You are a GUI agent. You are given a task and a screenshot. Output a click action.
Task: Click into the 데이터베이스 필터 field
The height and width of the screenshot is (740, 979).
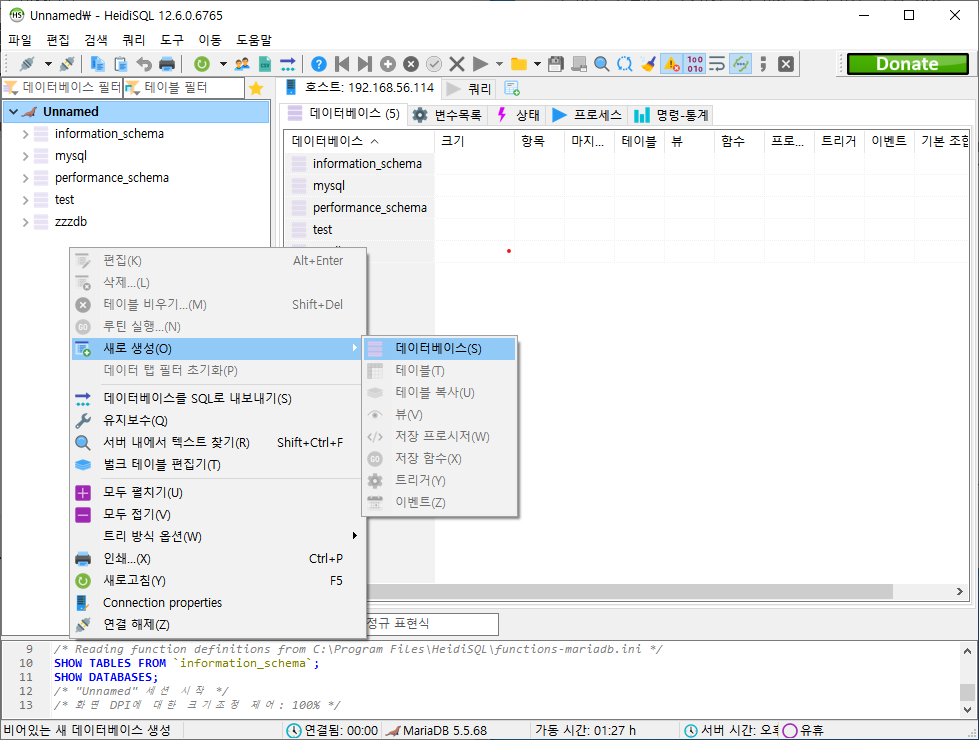pyautogui.click(x=62, y=88)
